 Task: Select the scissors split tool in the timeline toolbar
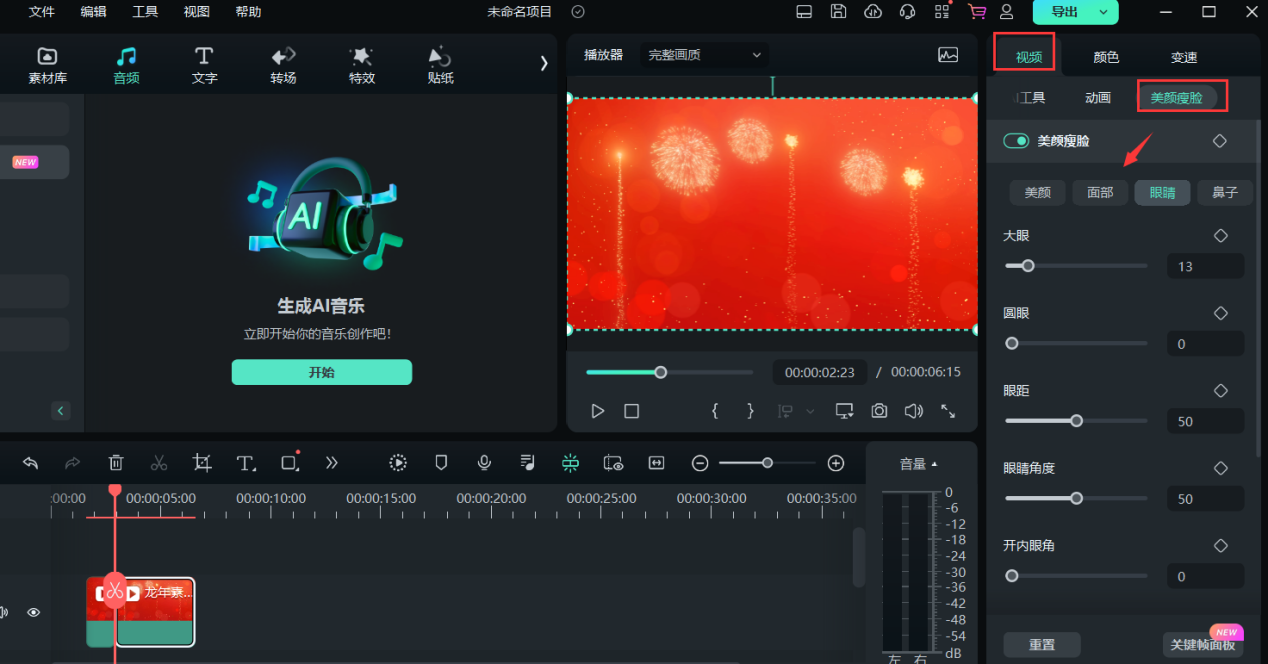coord(158,462)
